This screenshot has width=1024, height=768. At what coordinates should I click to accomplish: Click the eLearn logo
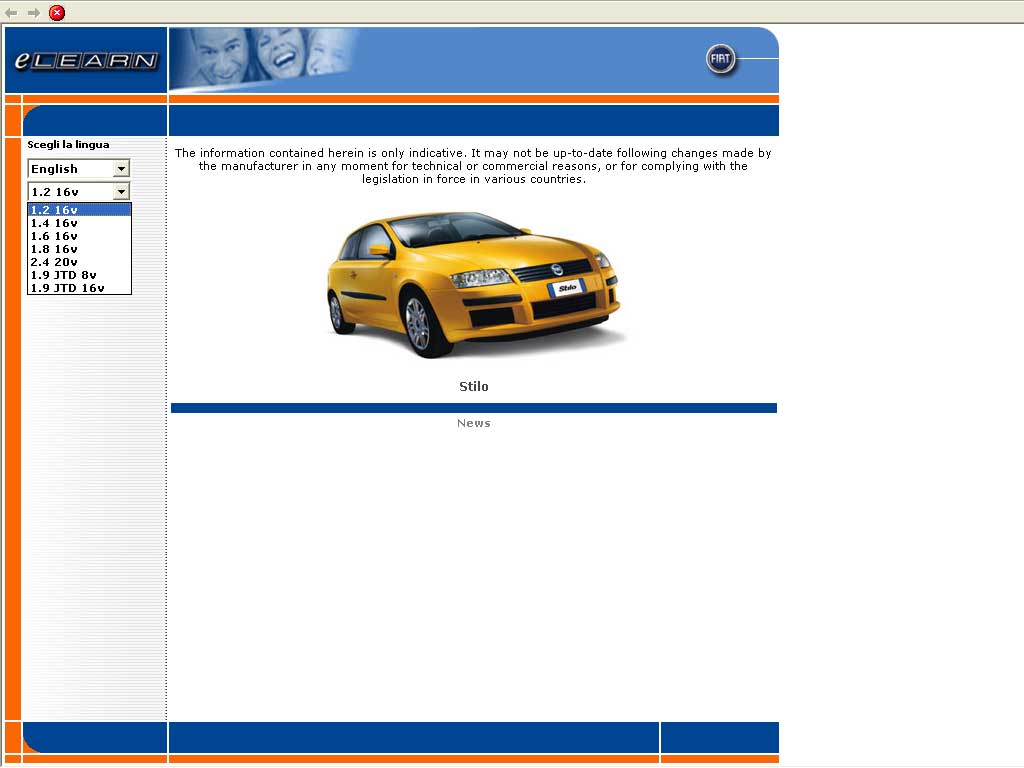[x=86, y=60]
